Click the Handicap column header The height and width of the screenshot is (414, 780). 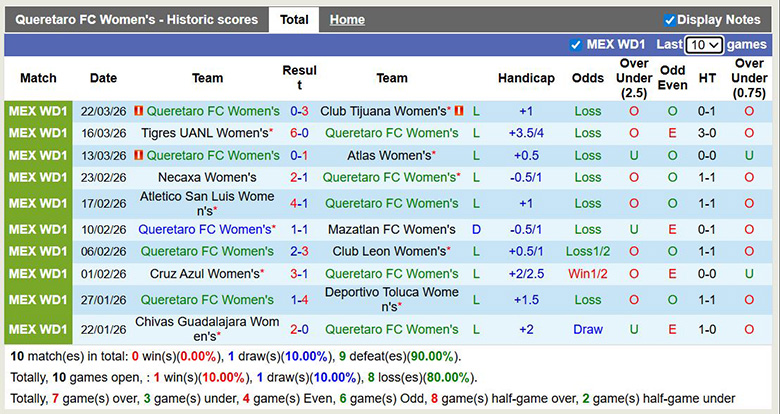coord(525,78)
